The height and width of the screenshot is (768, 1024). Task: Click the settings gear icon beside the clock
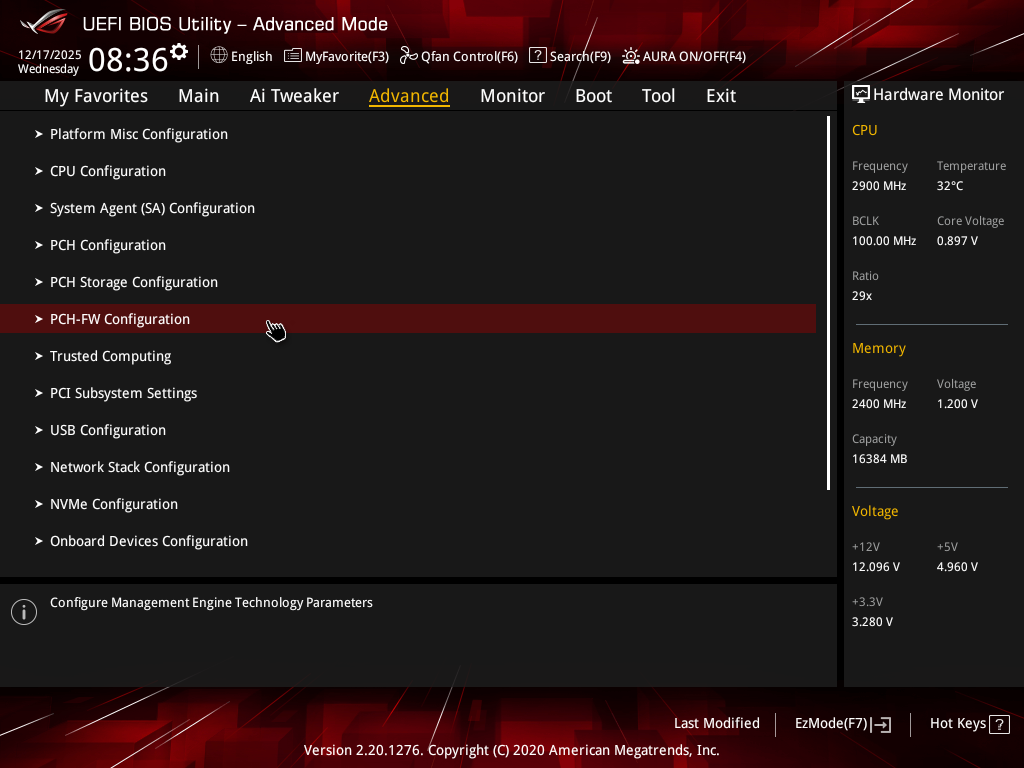click(179, 51)
